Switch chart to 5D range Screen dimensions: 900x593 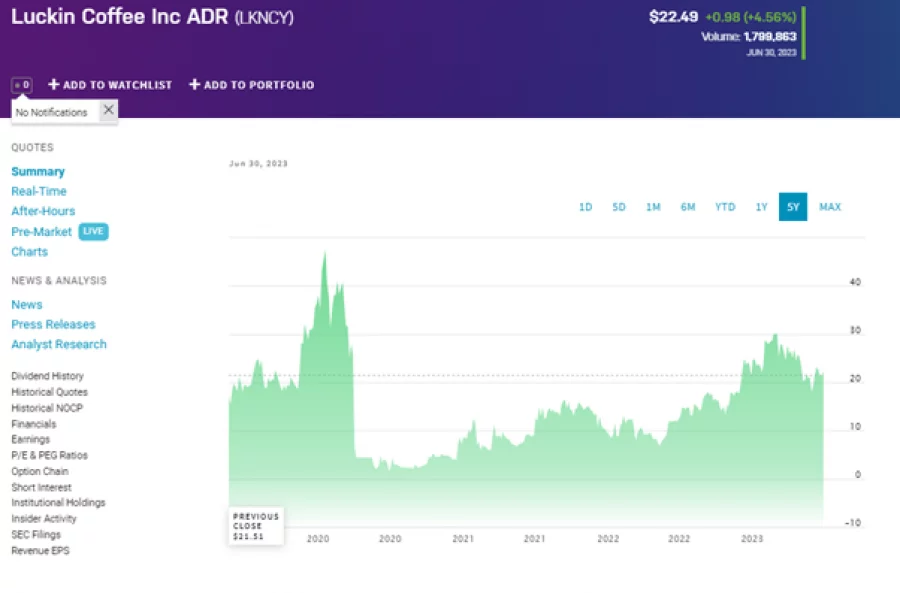619,207
